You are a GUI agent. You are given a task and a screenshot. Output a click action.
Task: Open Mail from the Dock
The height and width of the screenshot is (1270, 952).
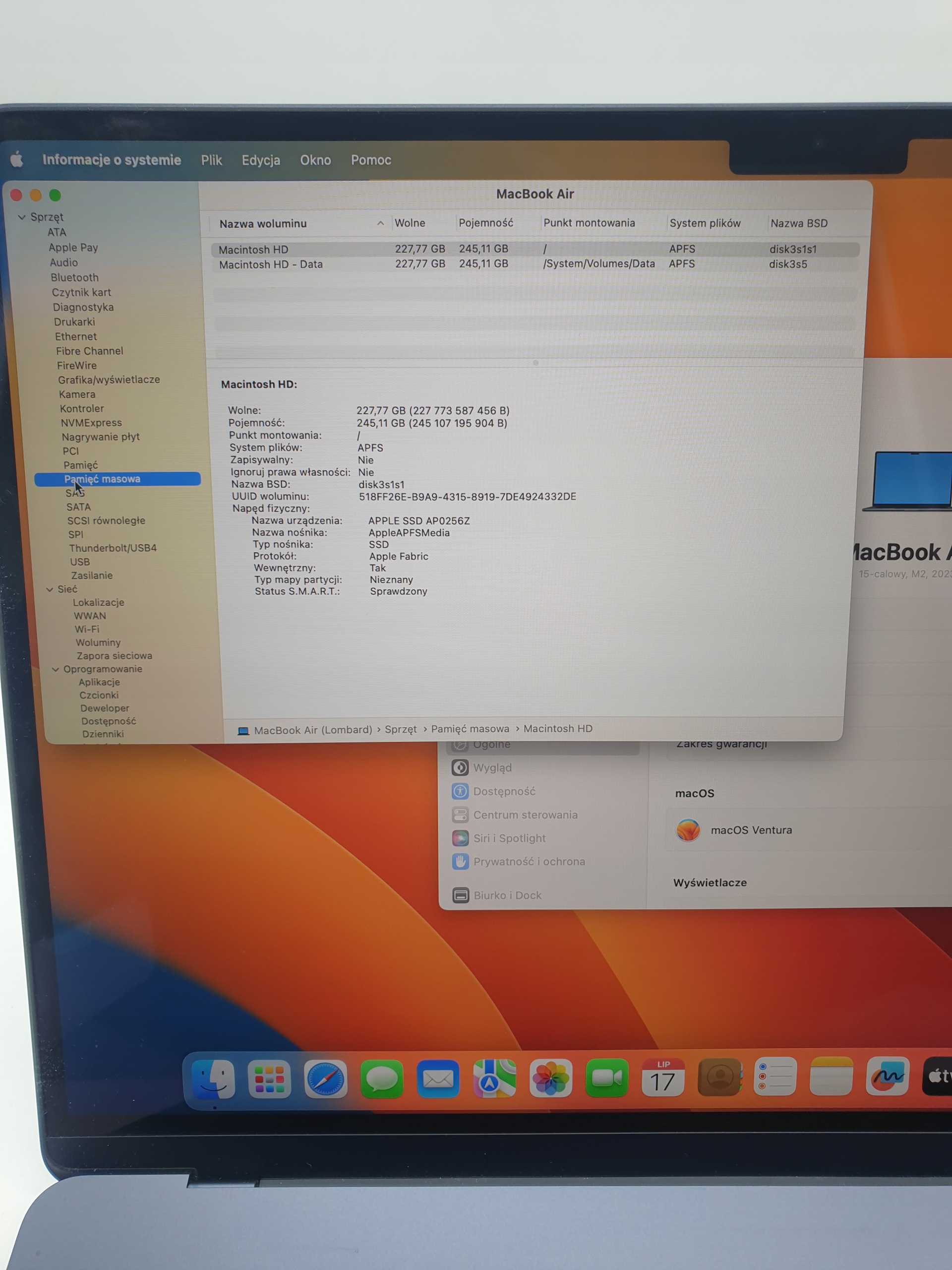(438, 1079)
